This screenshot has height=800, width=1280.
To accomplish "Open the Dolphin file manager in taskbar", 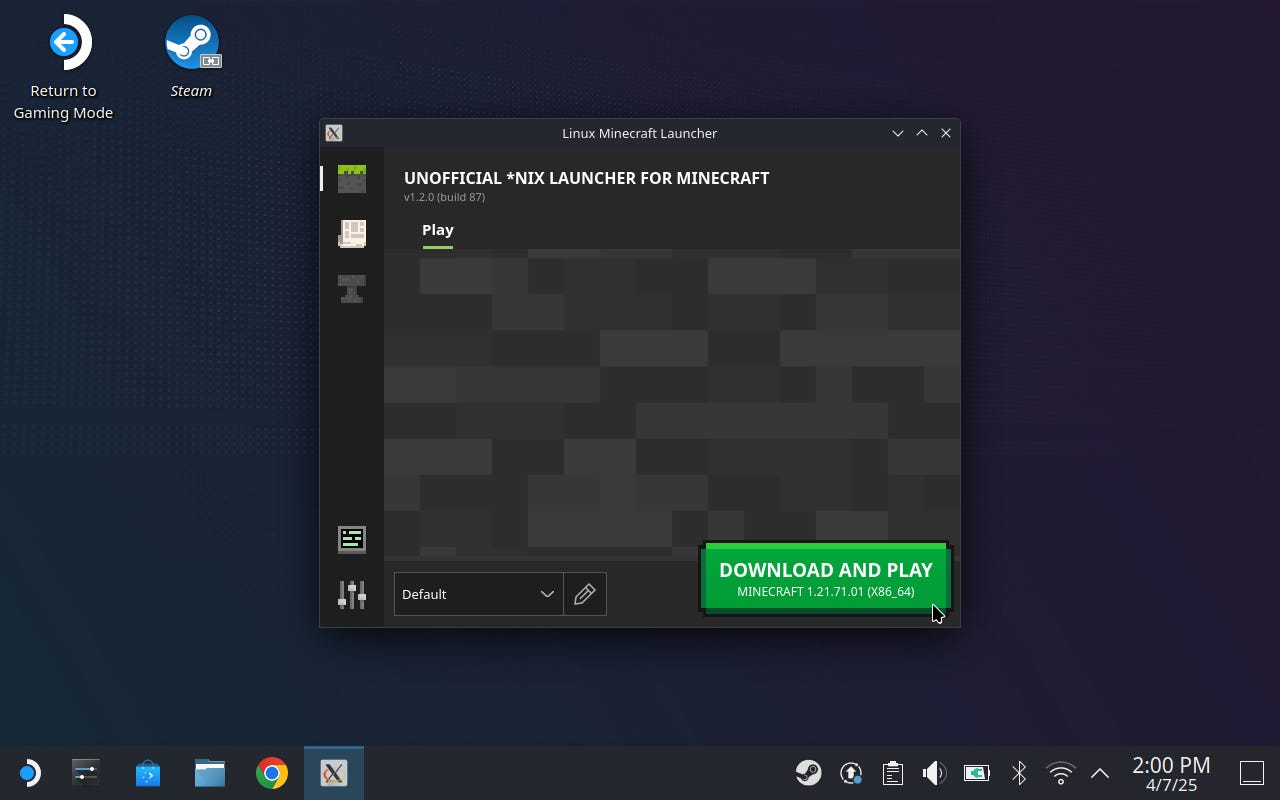I will coord(210,773).
